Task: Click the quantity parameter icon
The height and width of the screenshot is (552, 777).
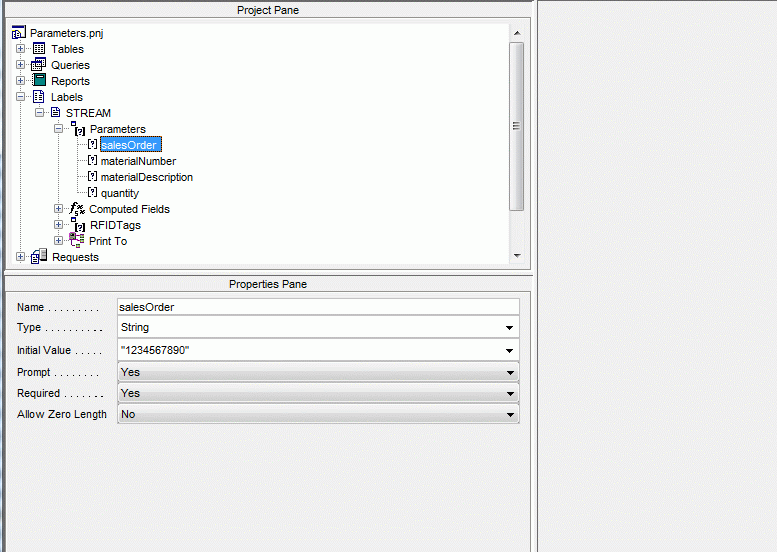Action: (92, 192)
